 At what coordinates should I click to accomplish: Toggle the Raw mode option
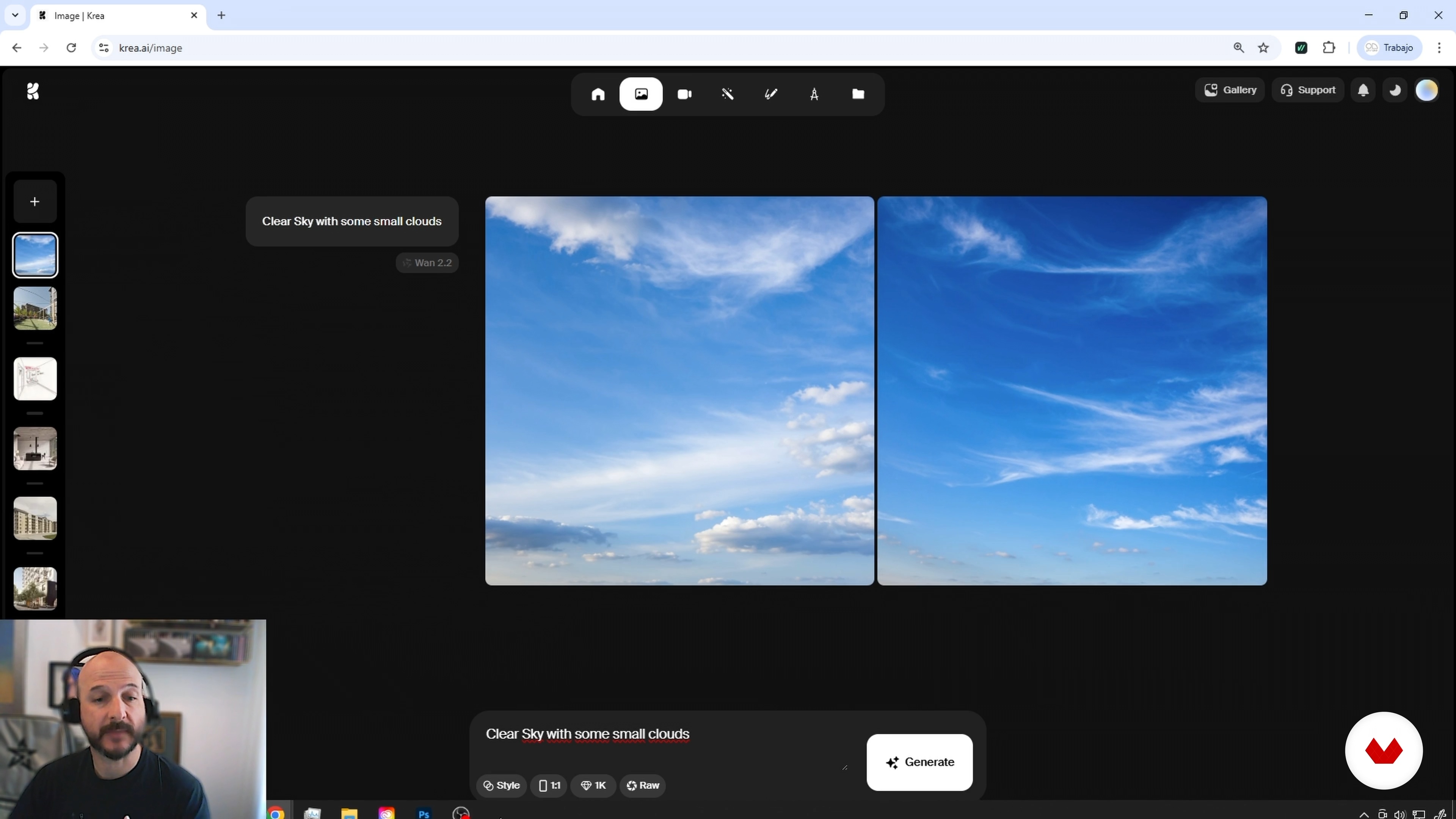[x=643, y=785]
